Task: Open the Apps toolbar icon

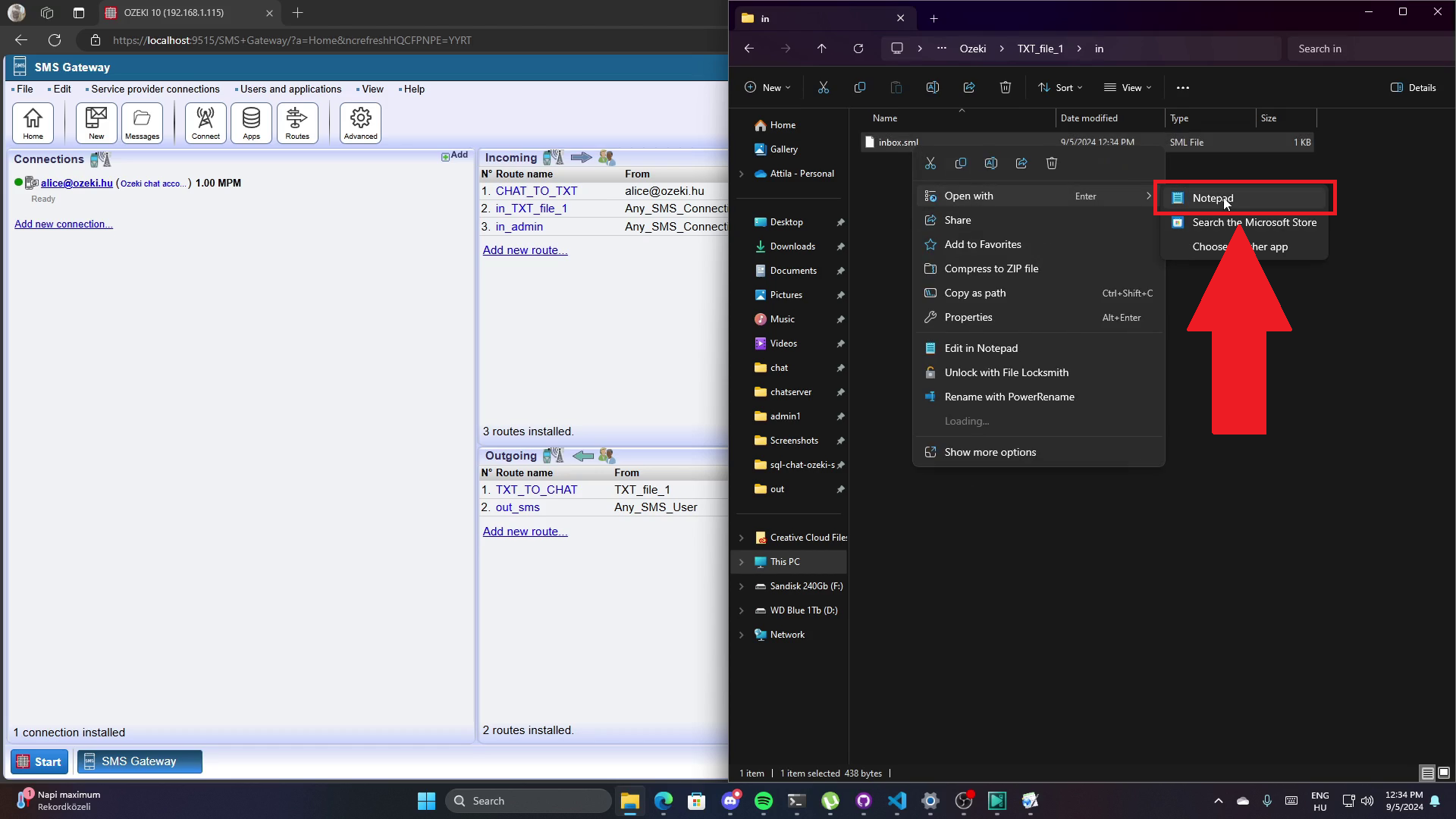Action: [251, 123]
